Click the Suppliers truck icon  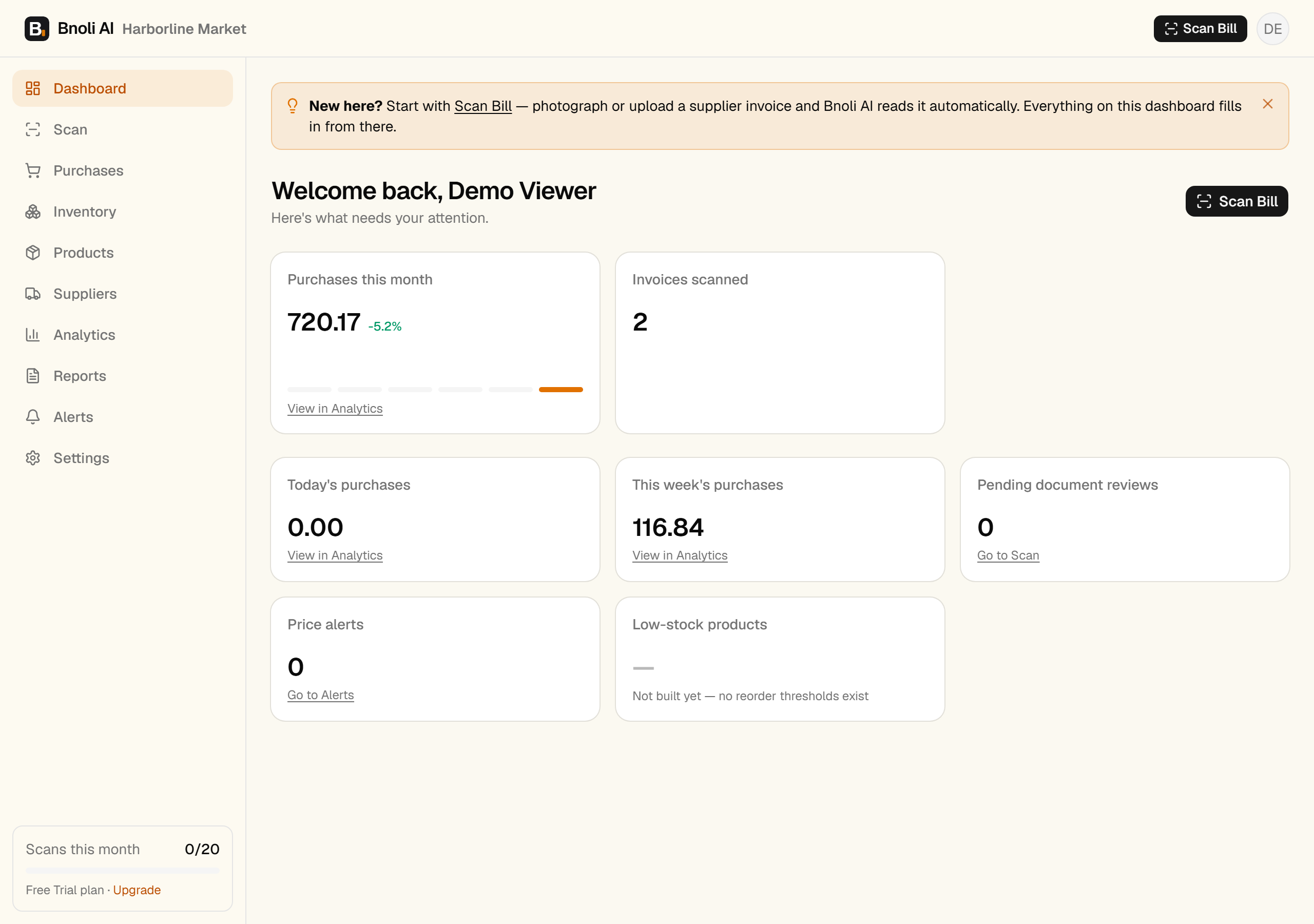point(33,294)
